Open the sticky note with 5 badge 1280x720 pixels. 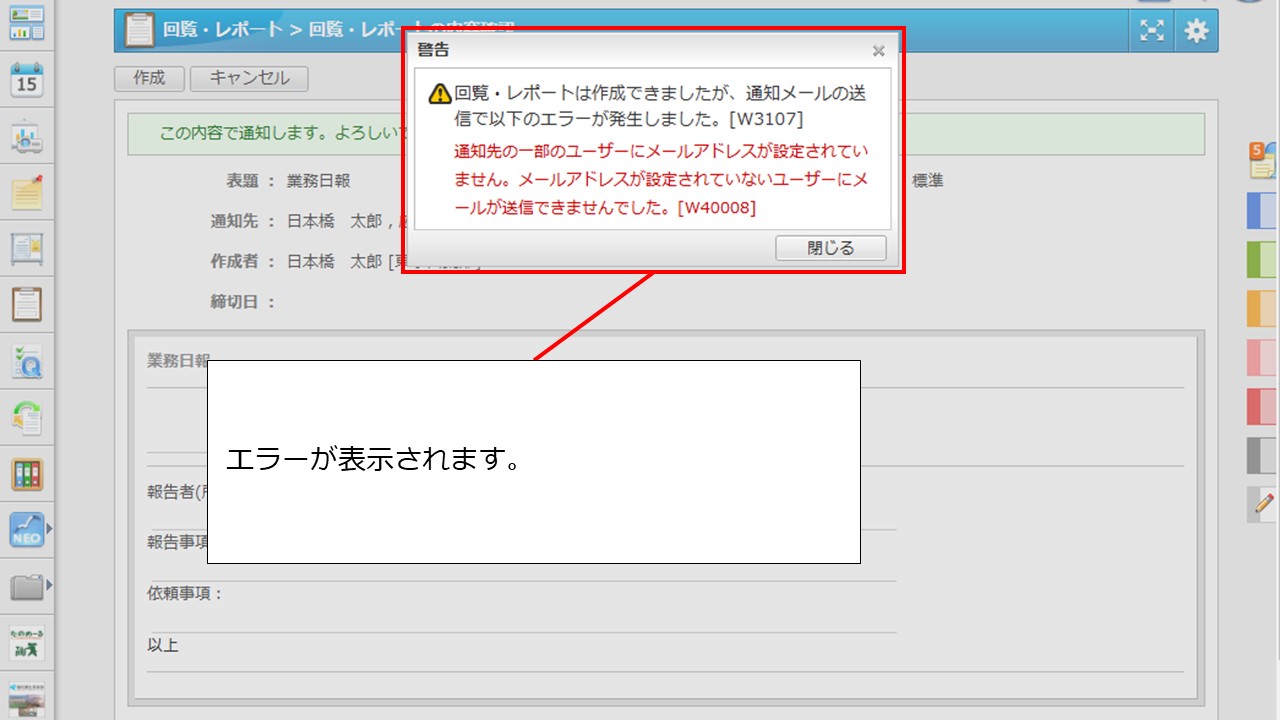1262,158
